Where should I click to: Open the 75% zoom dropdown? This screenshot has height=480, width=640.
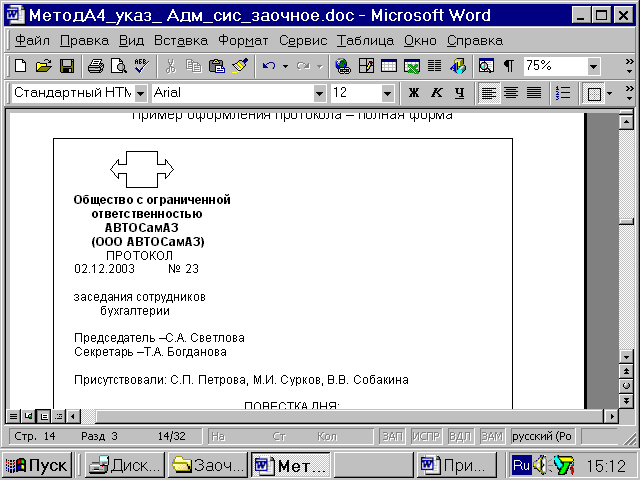[x=593, y=66]
